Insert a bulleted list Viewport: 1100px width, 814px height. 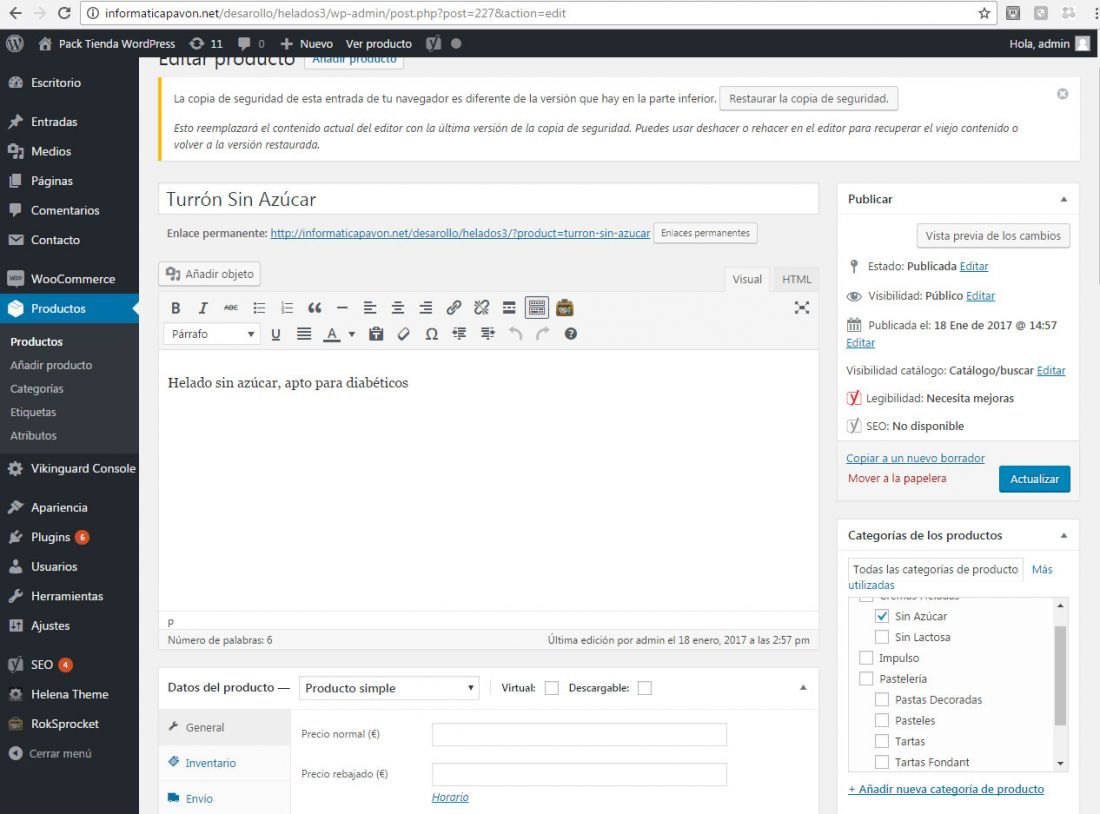tap(259, 308)
